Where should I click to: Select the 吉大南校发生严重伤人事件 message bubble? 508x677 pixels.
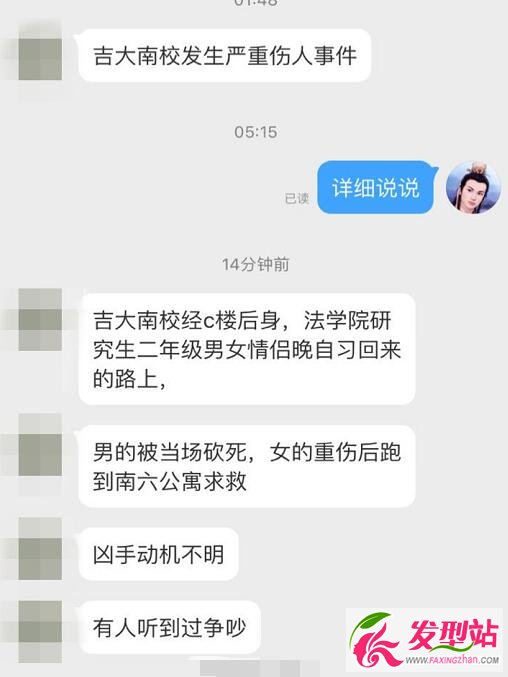click(225, 56)
